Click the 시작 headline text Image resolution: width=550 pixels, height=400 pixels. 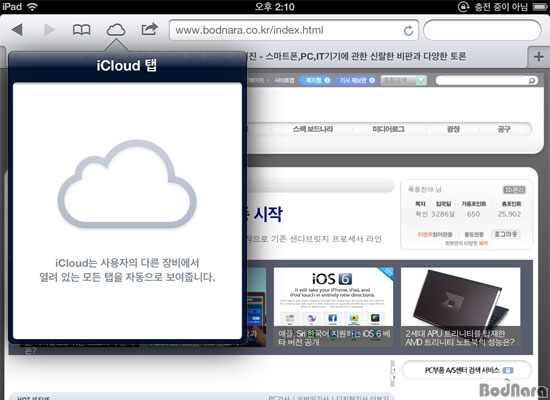(x=268, y=213)
